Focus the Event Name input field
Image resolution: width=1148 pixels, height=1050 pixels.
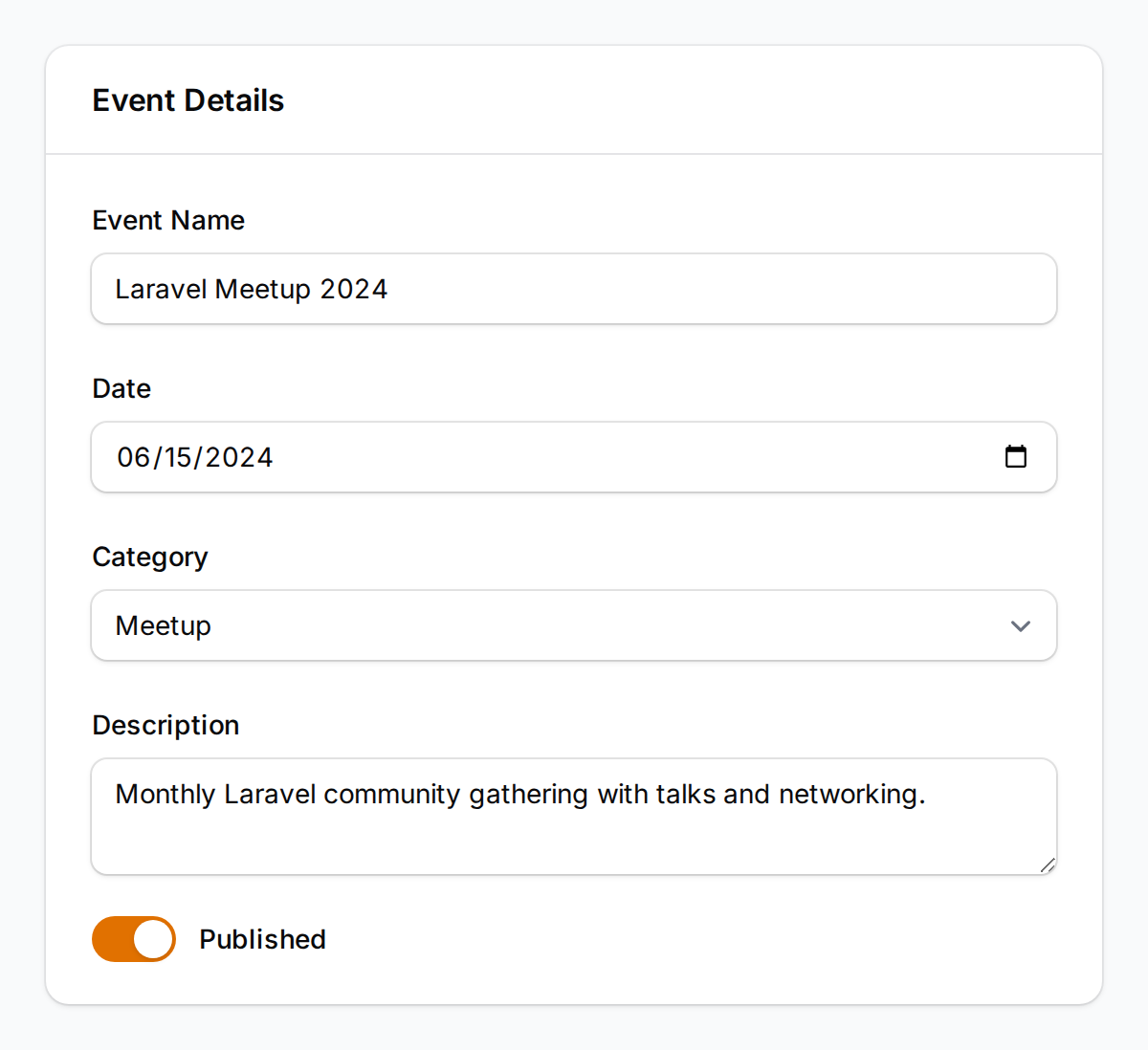tap(574, 289)
